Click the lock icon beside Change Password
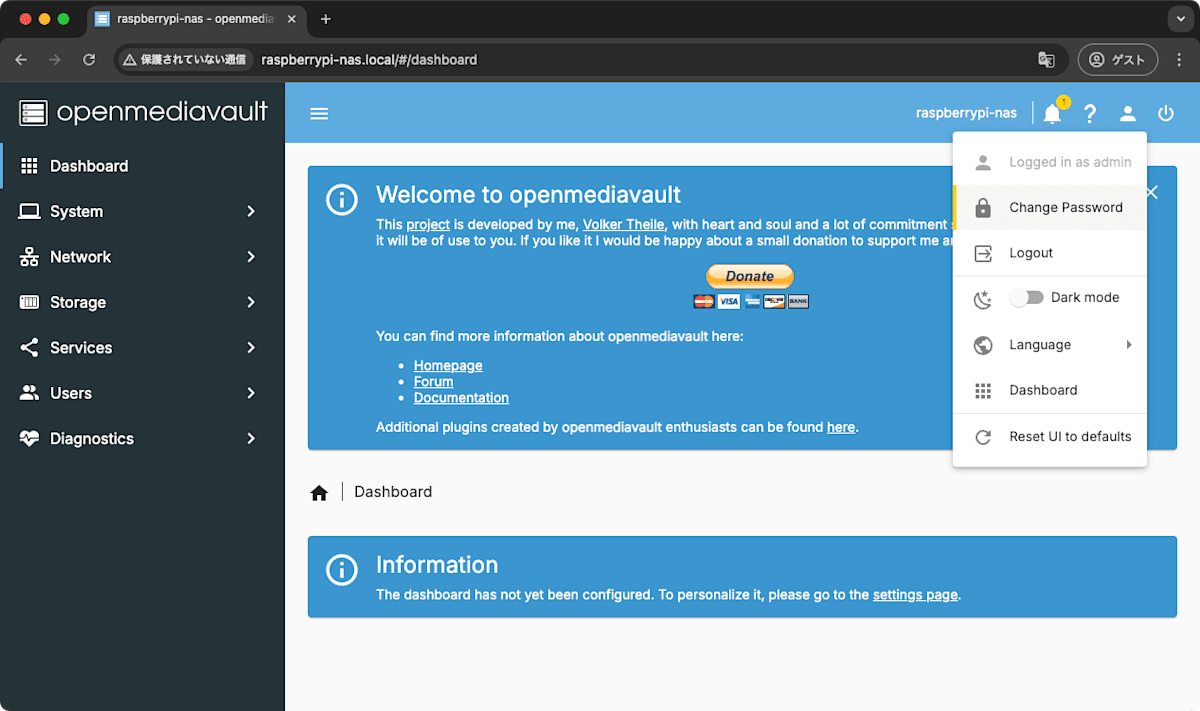The image size is (1200, 711). [x=983, y=208]
